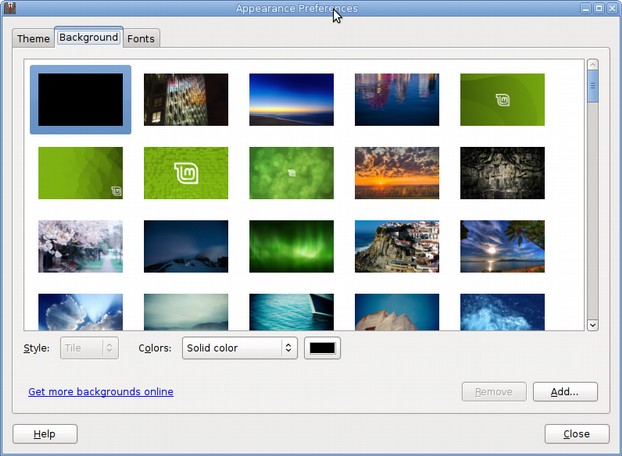The width and height of the screenshot is (622, 456).
Task: Click the Remove button
Action: click(x=494, y=392)
